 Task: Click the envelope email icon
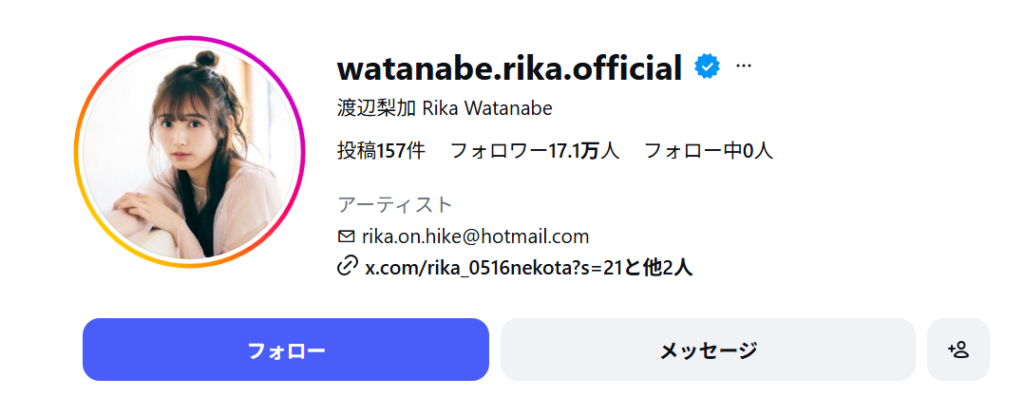pyautogui.click(x=347, y=237)
